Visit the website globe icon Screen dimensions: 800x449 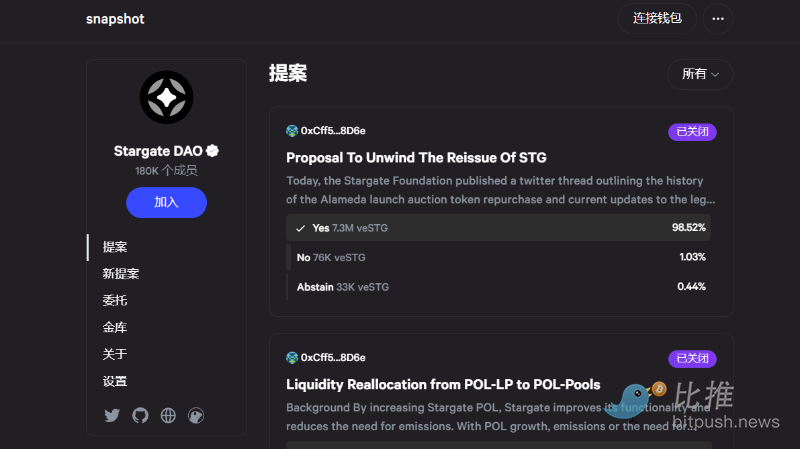click(x=168, y=415)
